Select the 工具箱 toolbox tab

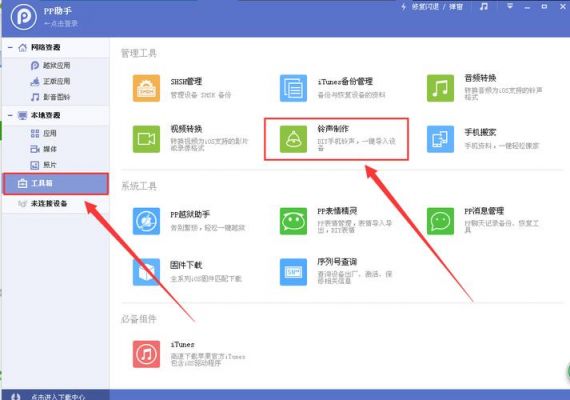[x=56, y=184]
